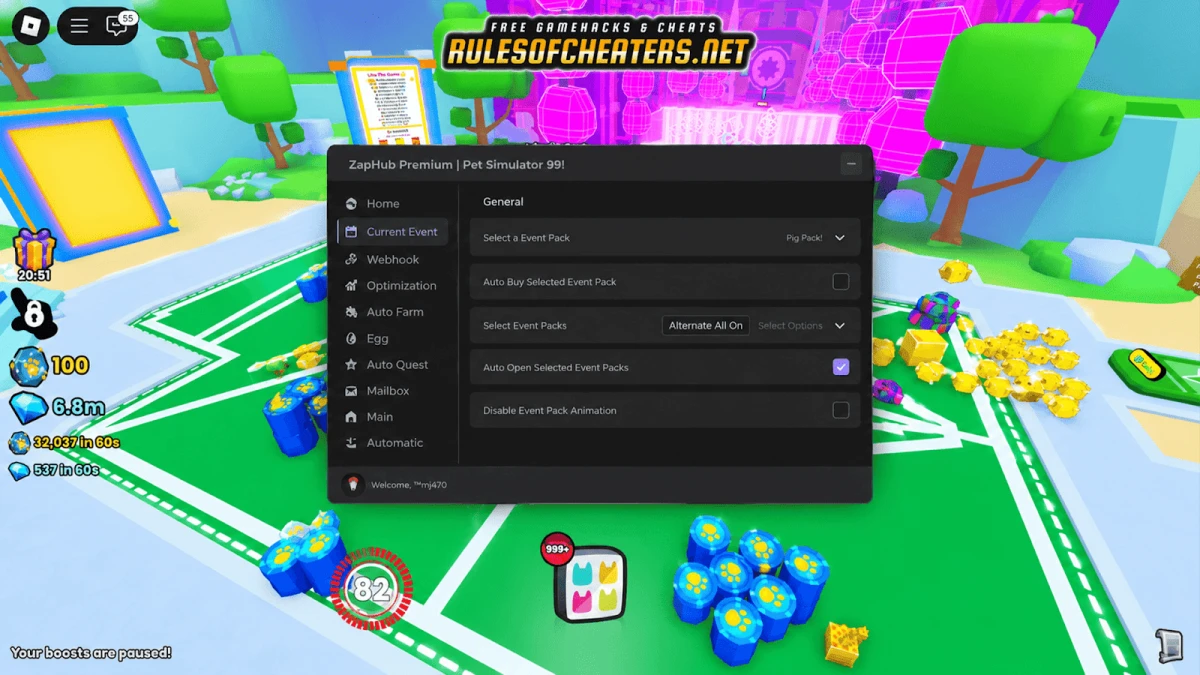Image resolution: width=1200 pixels, height=675 pixels.
Task: Expand the Select a Event Pack dropdown
Action: coord(840,238)
